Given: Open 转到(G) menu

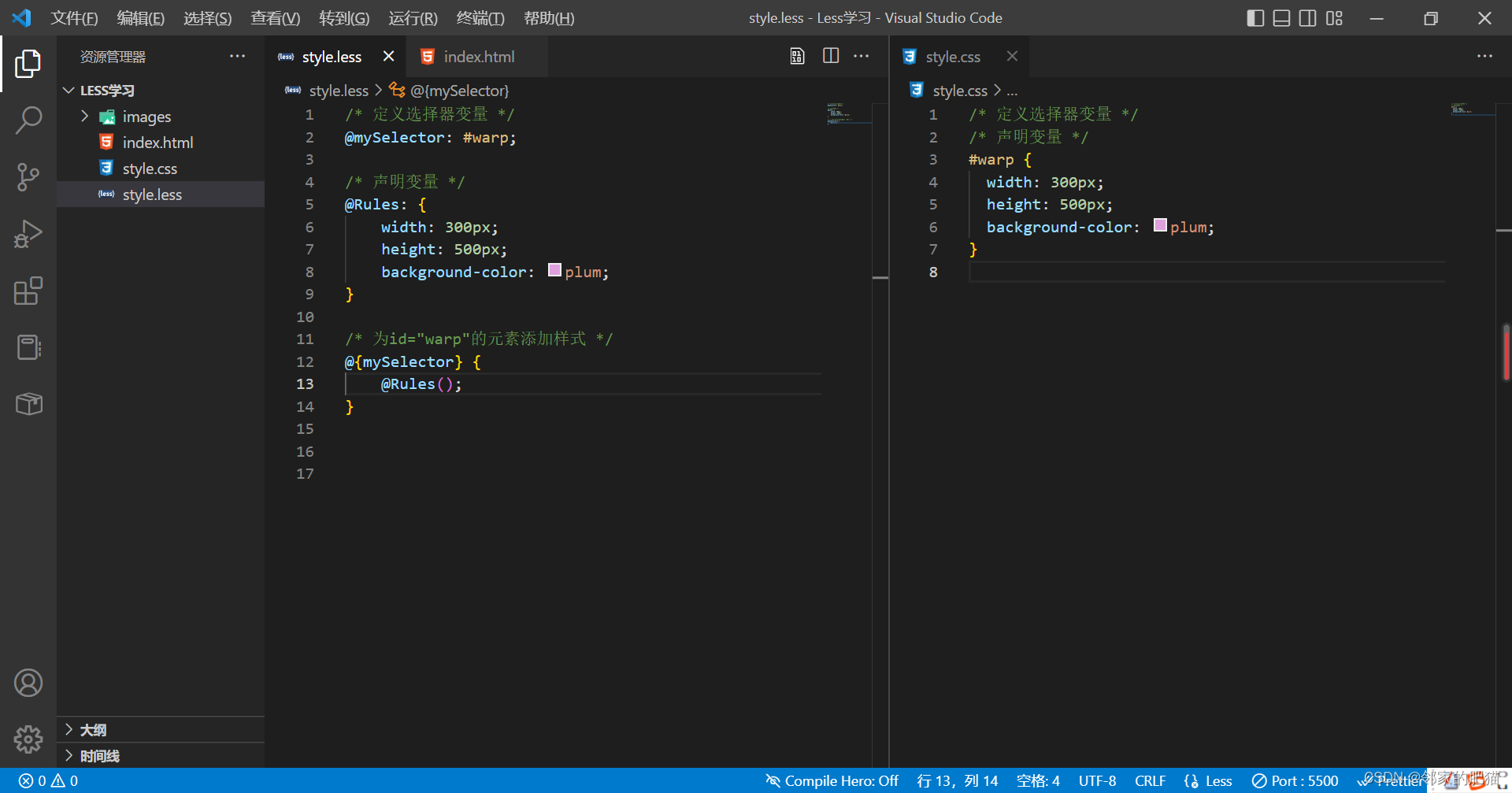Looking at the screenshot, I should (344, 17).
